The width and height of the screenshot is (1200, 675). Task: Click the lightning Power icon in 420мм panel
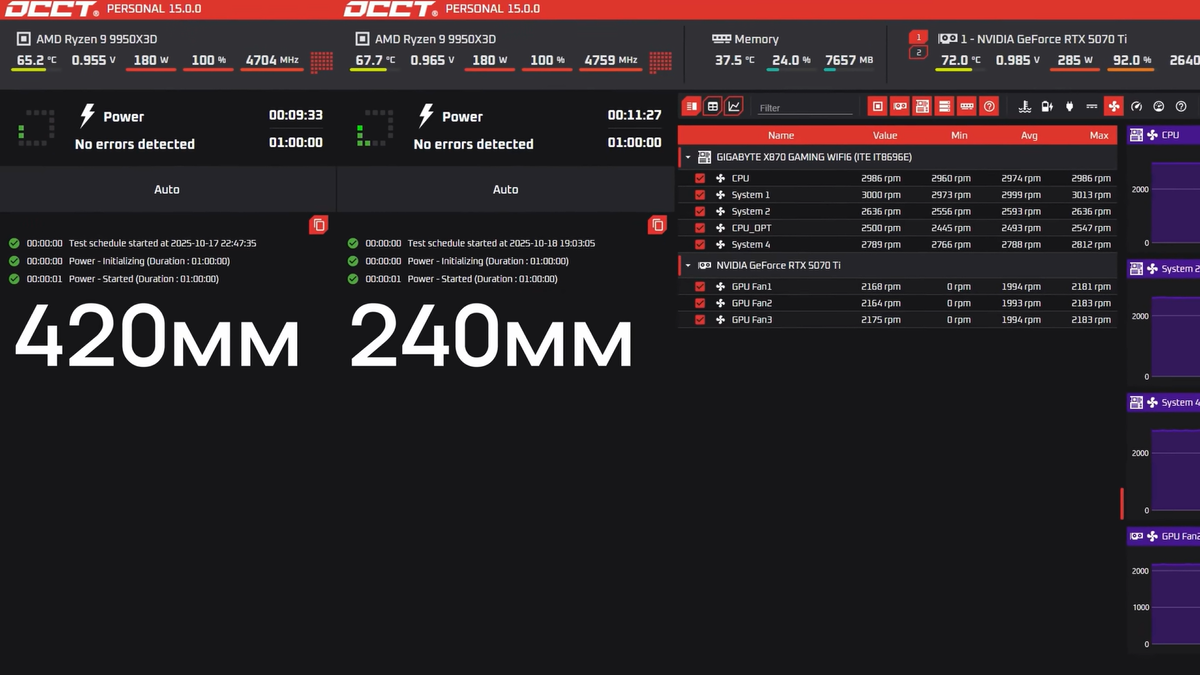[x=87, y=116]
